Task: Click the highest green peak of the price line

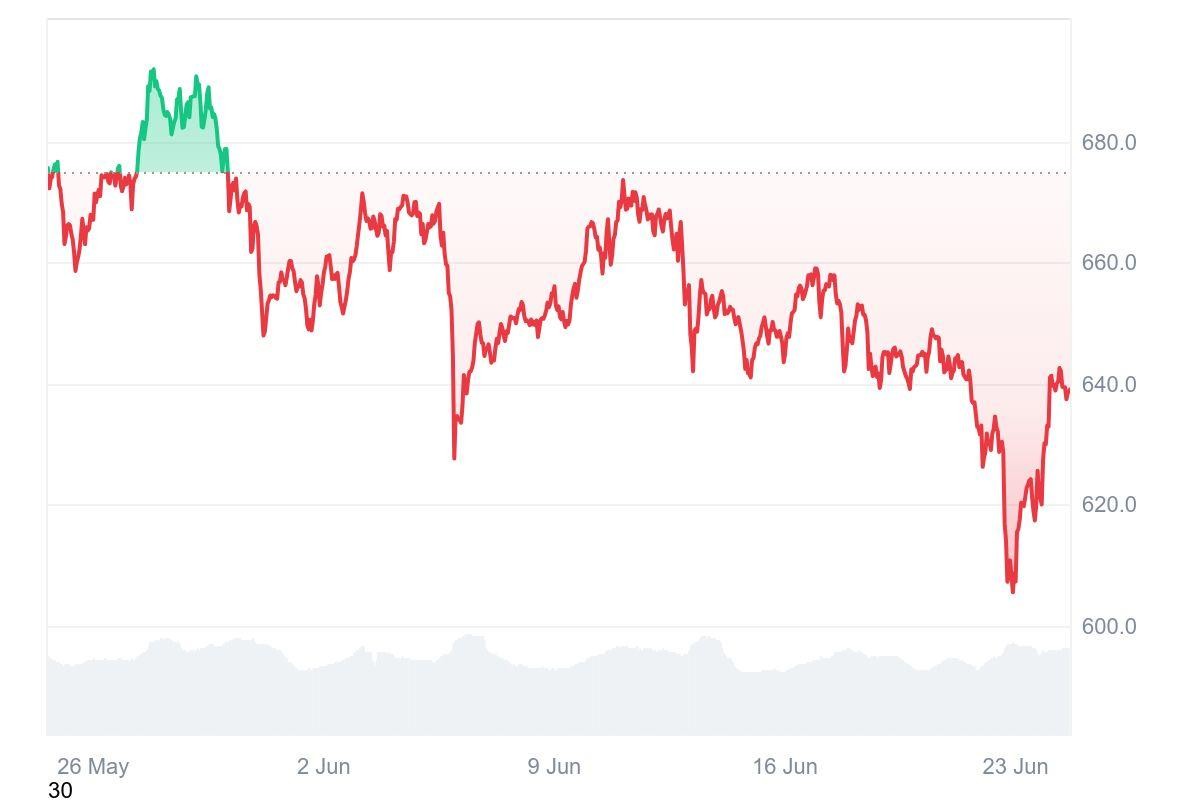Action: coord(152,70)
